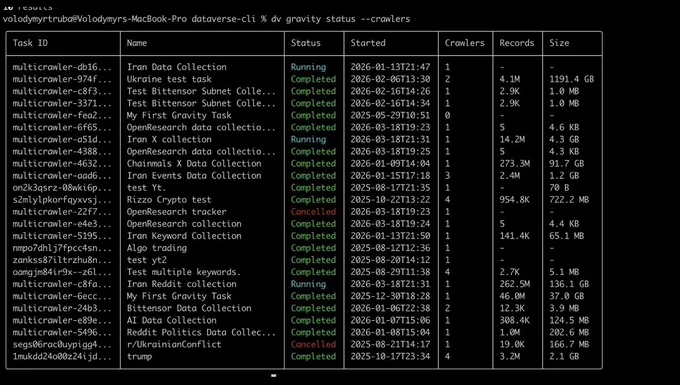Click the 'Crawlers' column header
The image size is (680, 385).
pos(464,43)
